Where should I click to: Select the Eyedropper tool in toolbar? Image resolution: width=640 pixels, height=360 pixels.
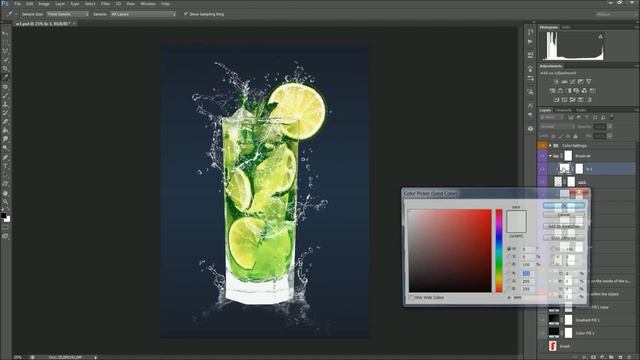[x=5, y=77]
